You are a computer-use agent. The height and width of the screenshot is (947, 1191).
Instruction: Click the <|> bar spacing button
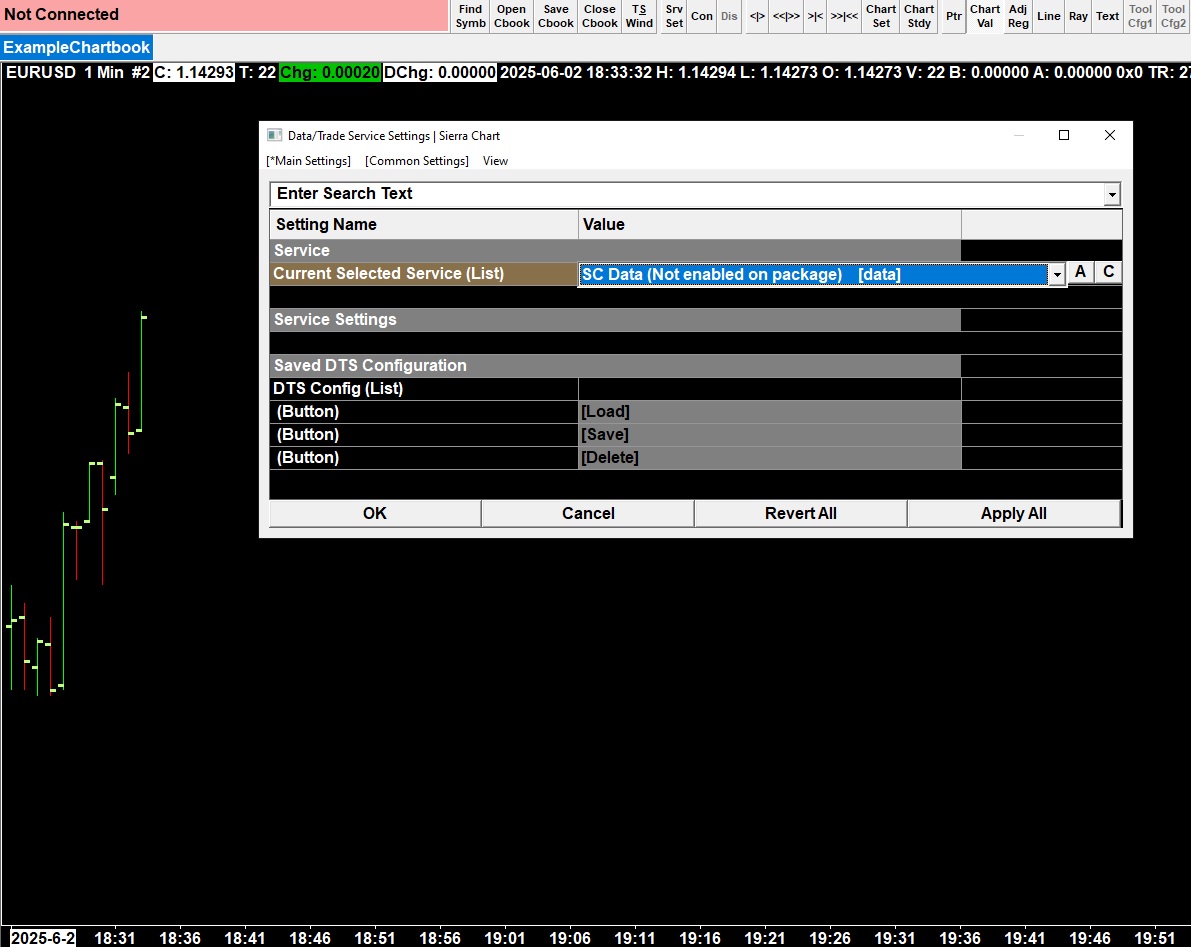click(757, 16)
